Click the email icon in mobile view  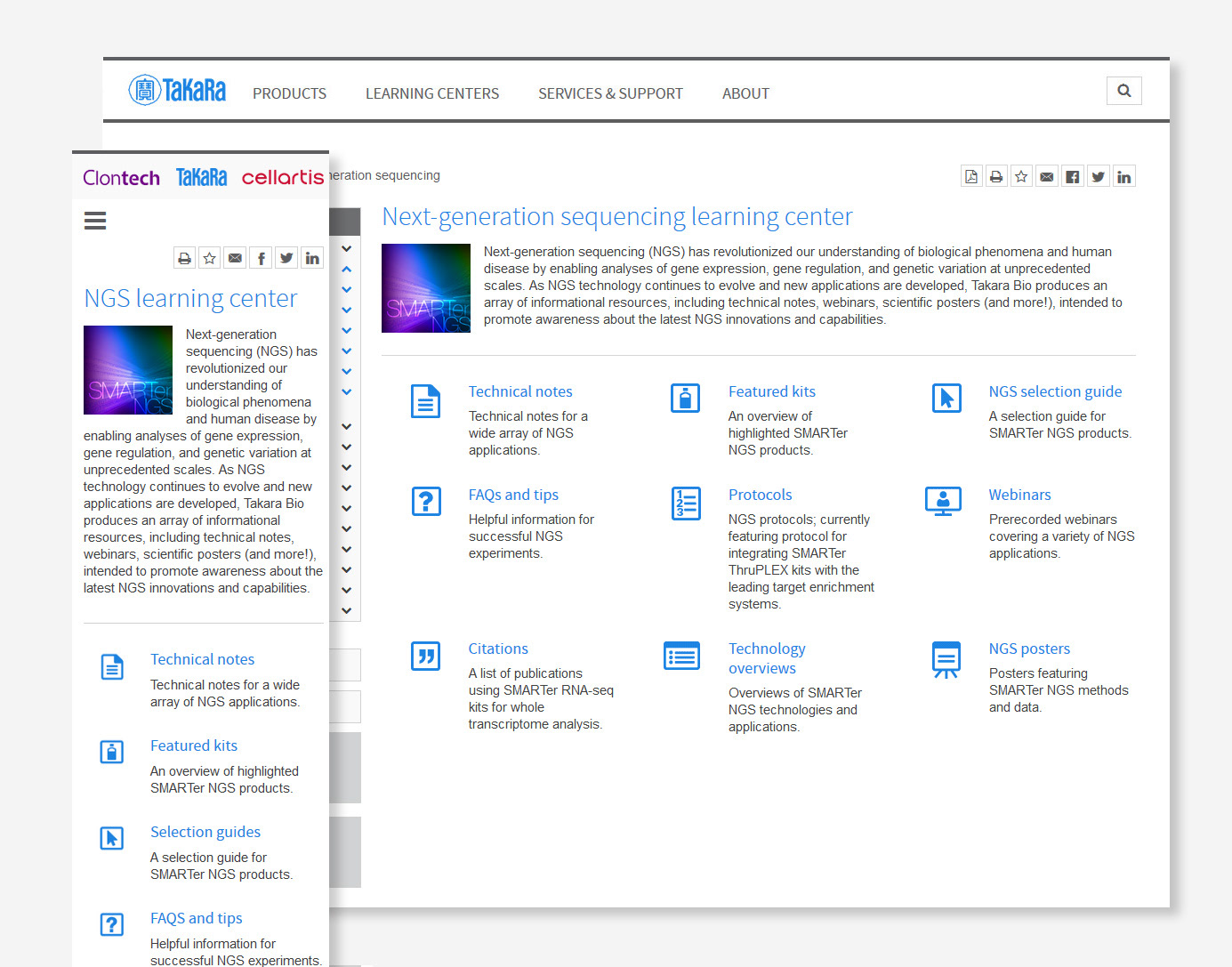point(235,258)
